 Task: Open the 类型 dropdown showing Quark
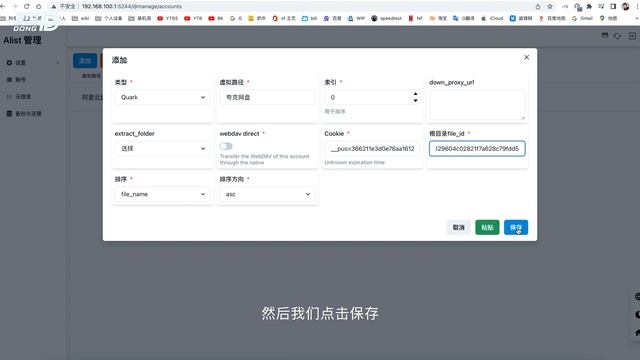[162, 97]
